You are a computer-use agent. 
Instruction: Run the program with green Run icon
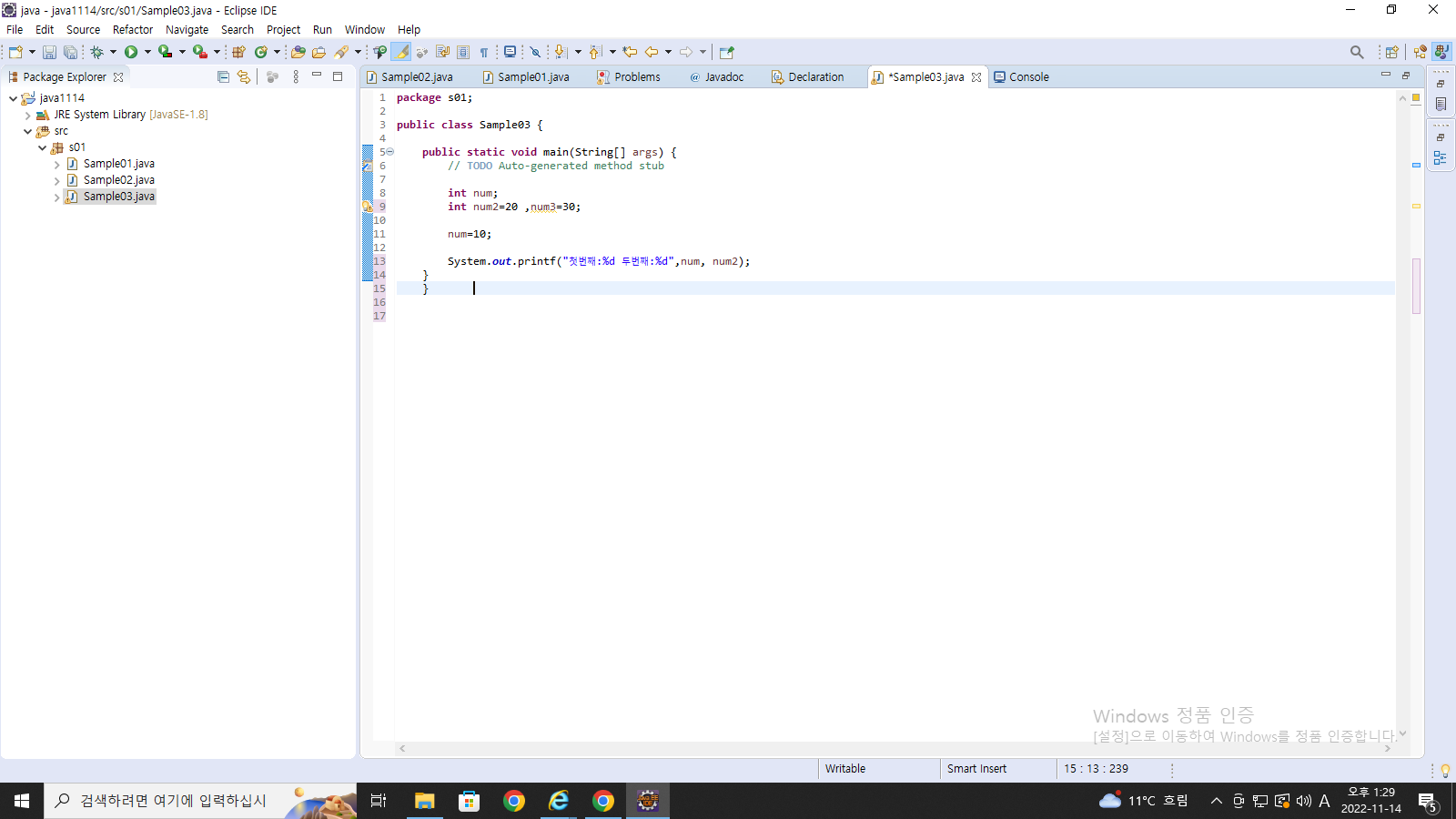131,52
